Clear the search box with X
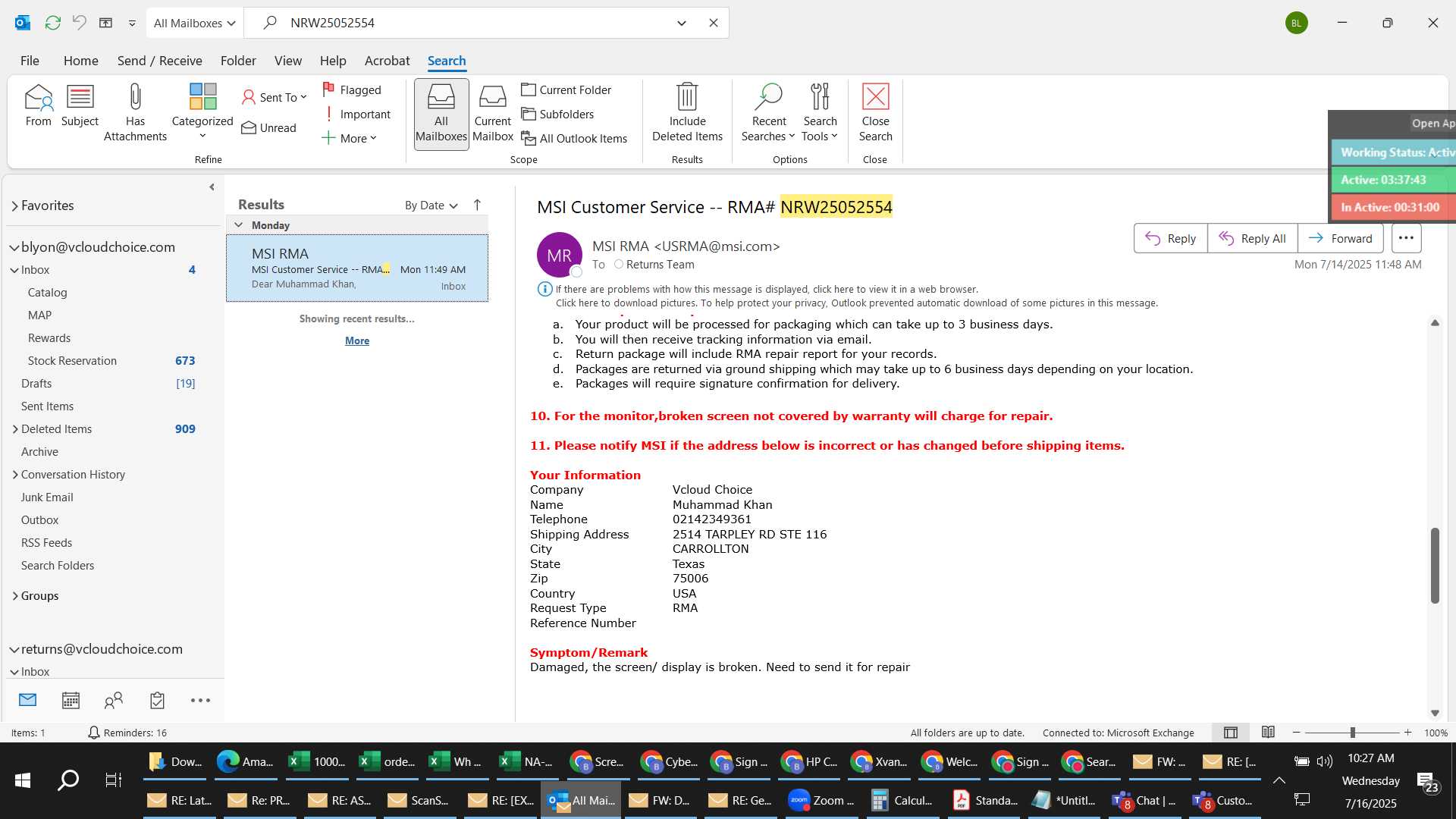Viewport: 1456px width, 819px height. tap(713, 23)
